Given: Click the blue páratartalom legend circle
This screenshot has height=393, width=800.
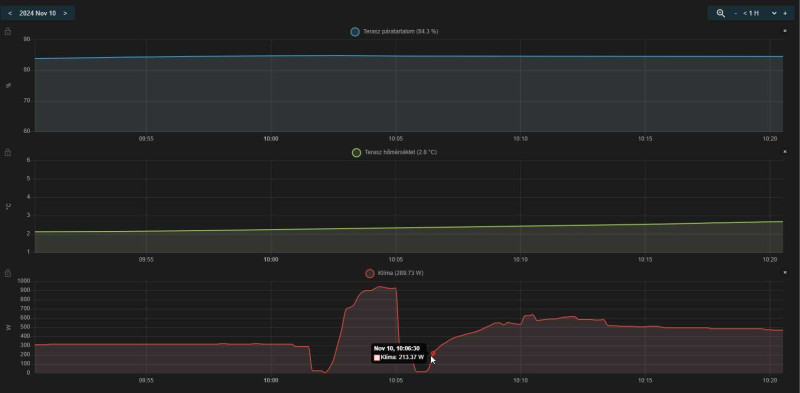Looking at the screenshot, I should click(355, 32).
